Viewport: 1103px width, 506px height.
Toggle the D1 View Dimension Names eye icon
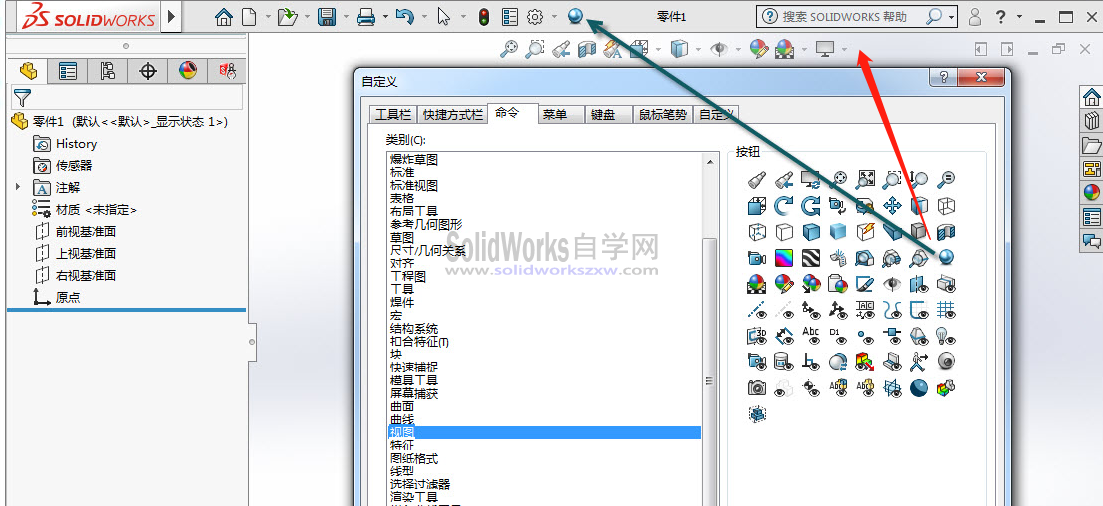(x=838, y=336)
